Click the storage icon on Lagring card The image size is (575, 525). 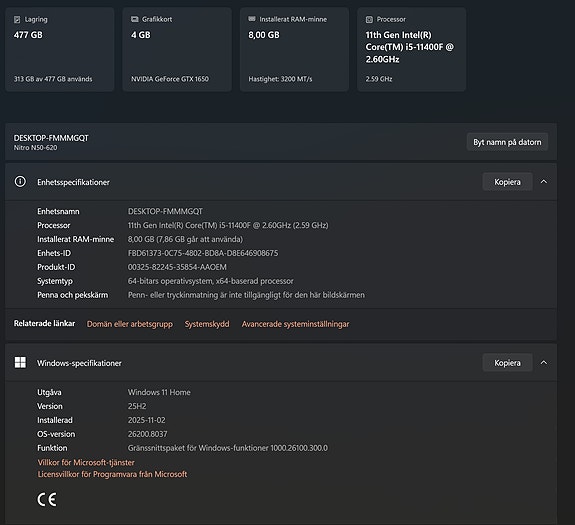17,19
